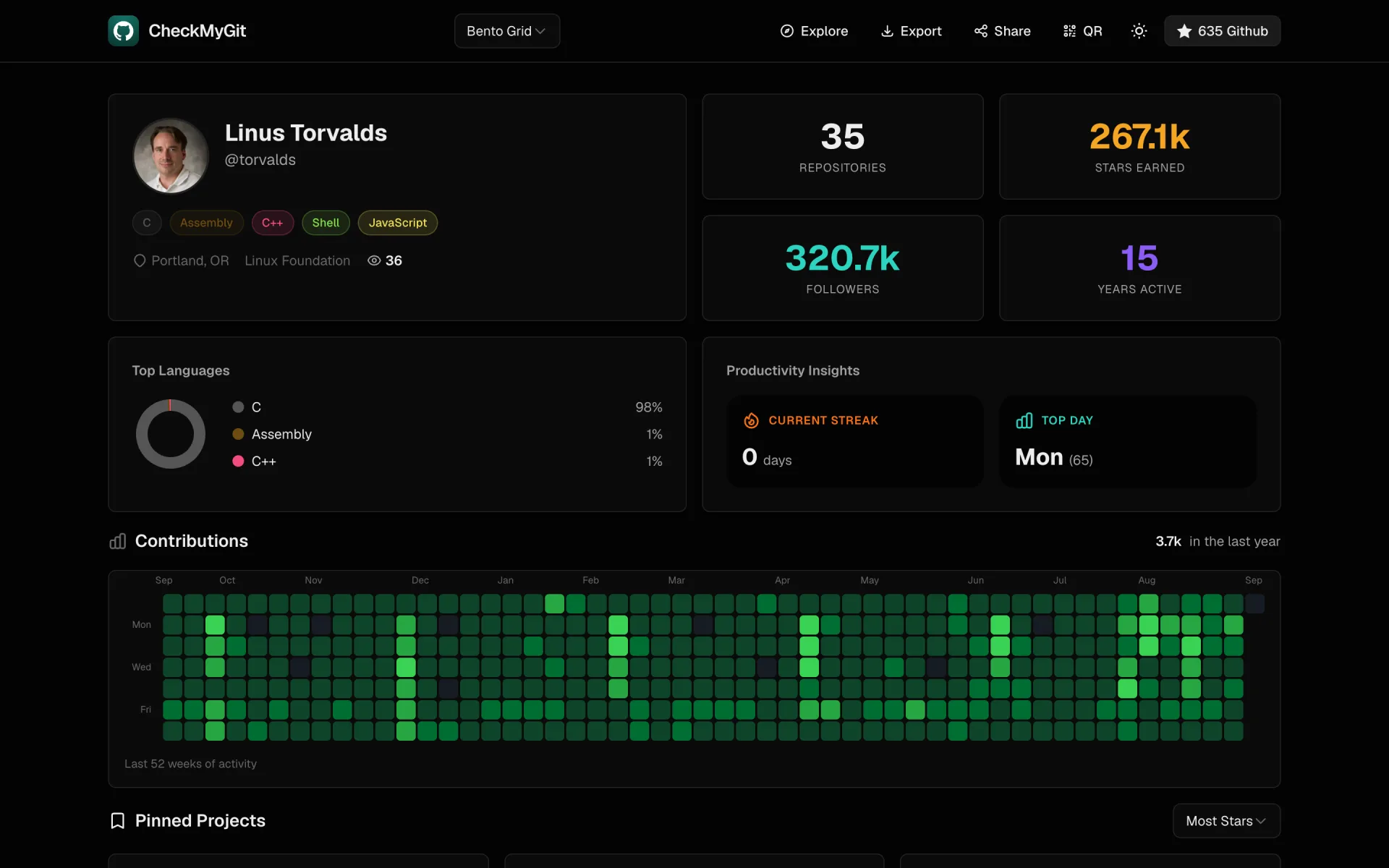Click the pink C++ color dot

point(238,461)
